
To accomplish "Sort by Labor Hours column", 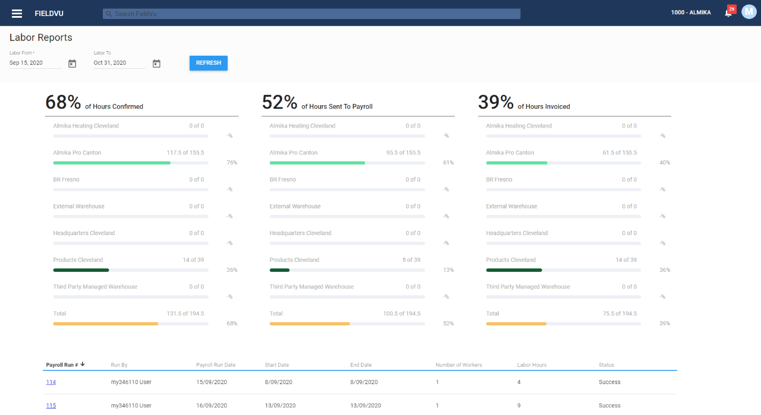I will point(531,365).
